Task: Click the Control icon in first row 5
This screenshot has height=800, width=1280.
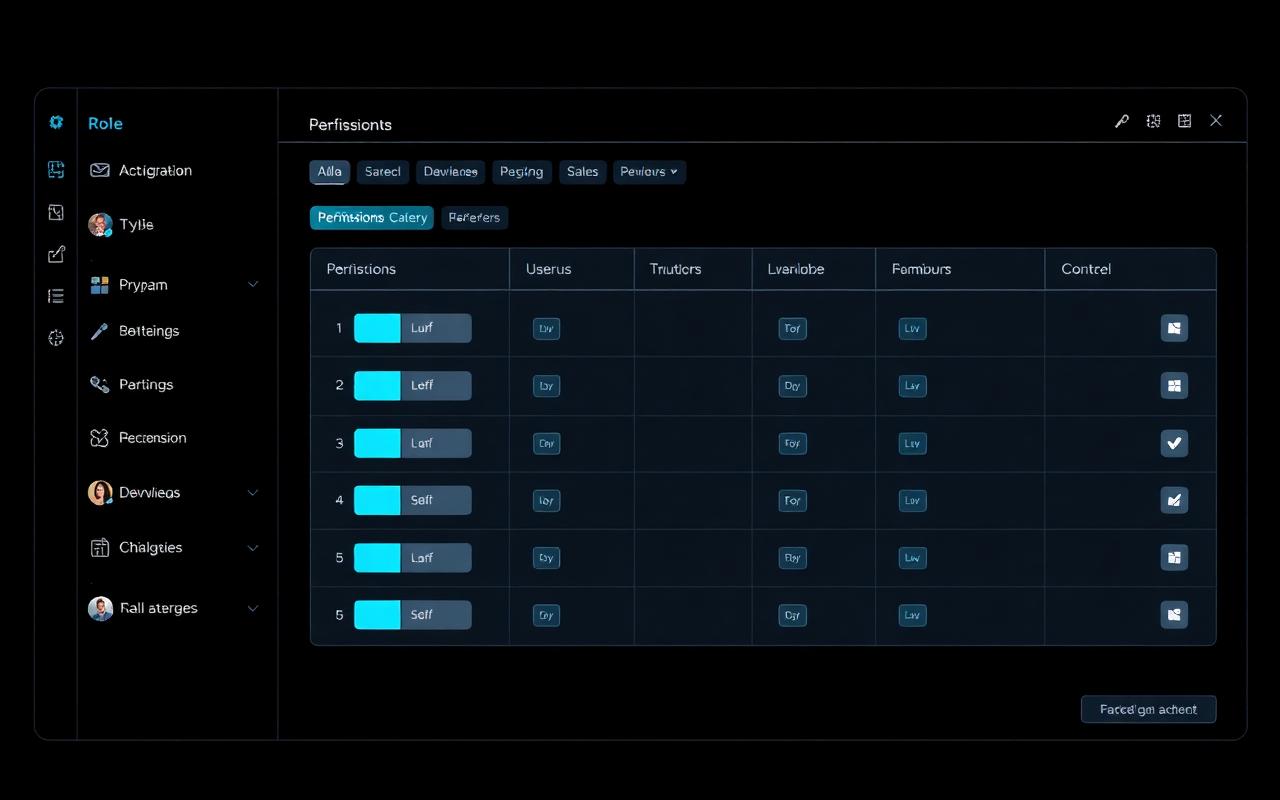Action: pos(1174,558)
